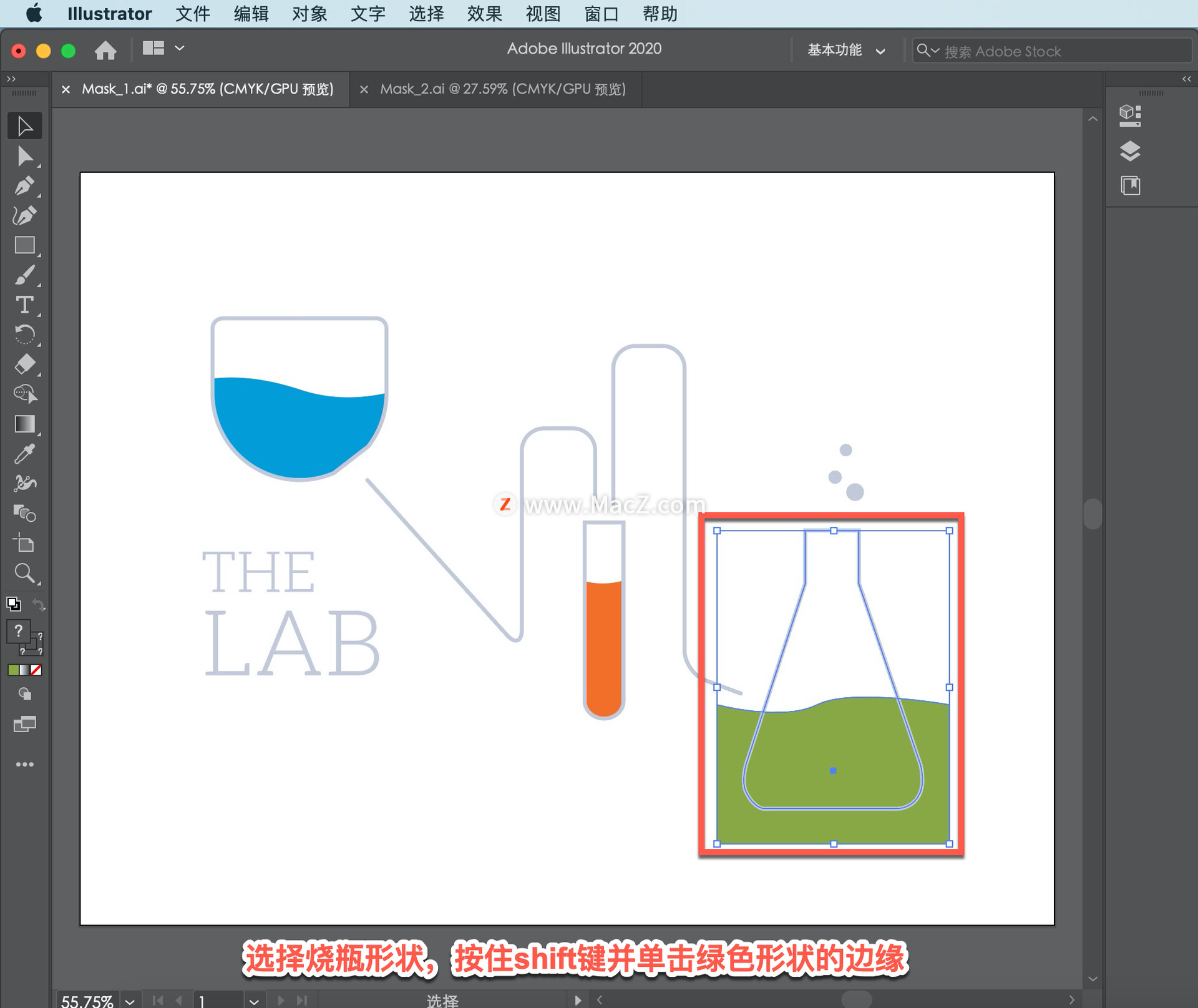Select the Direct Selection tool
Image resolution: width=1198 pixels, height=1008 pixels.
tap(25, 156)
